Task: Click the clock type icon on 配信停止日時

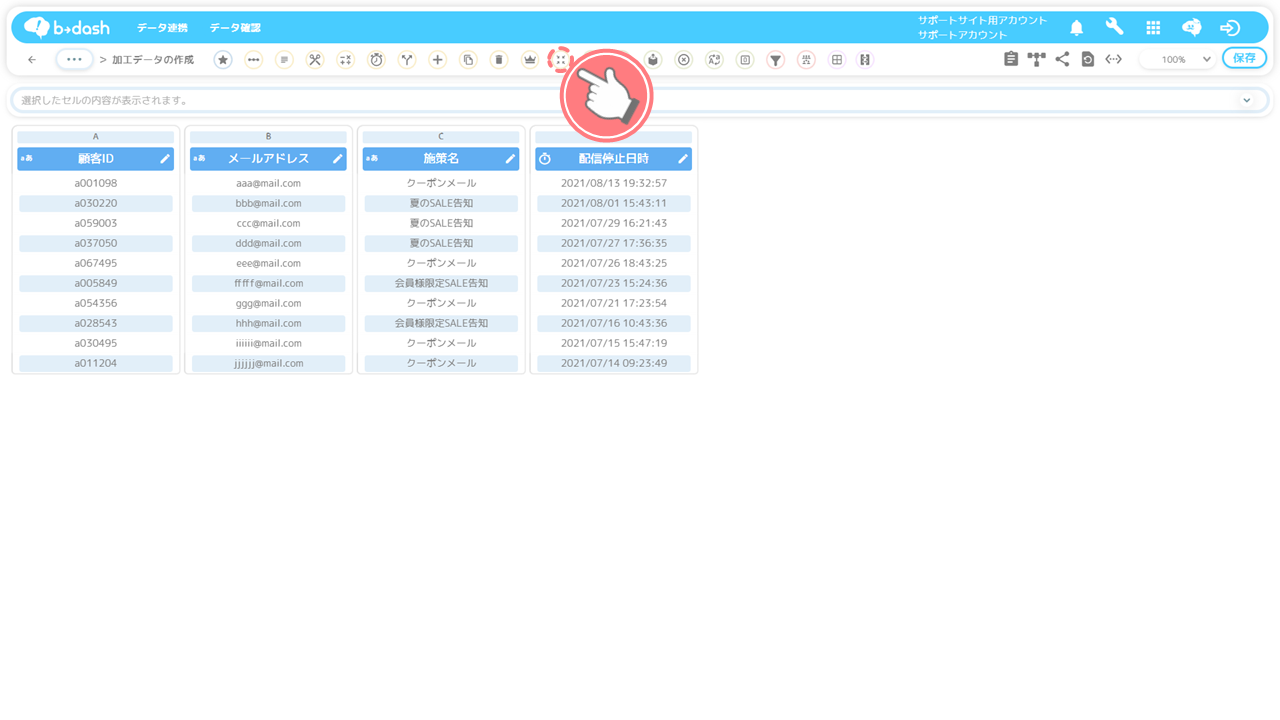Action: [x=545, y=159]
